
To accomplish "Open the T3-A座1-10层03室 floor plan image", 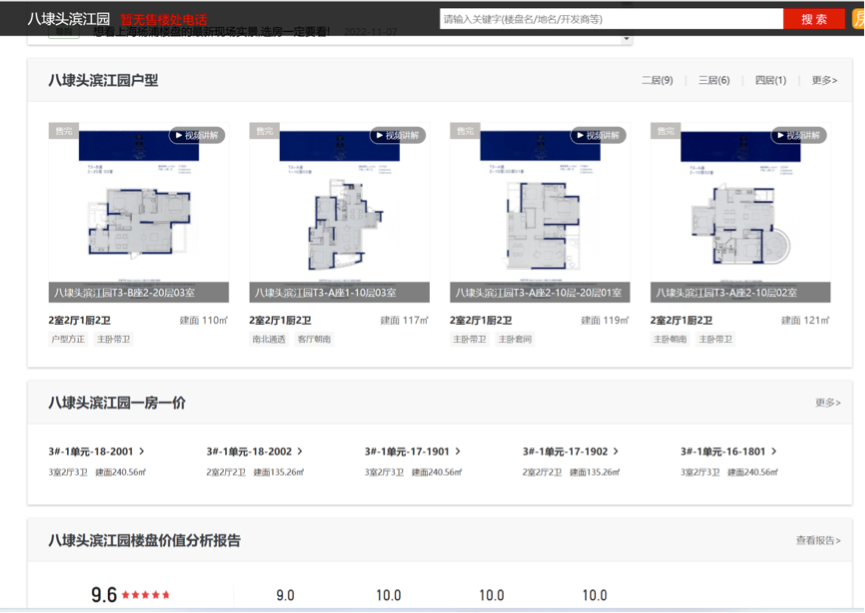I will [339, 210].
